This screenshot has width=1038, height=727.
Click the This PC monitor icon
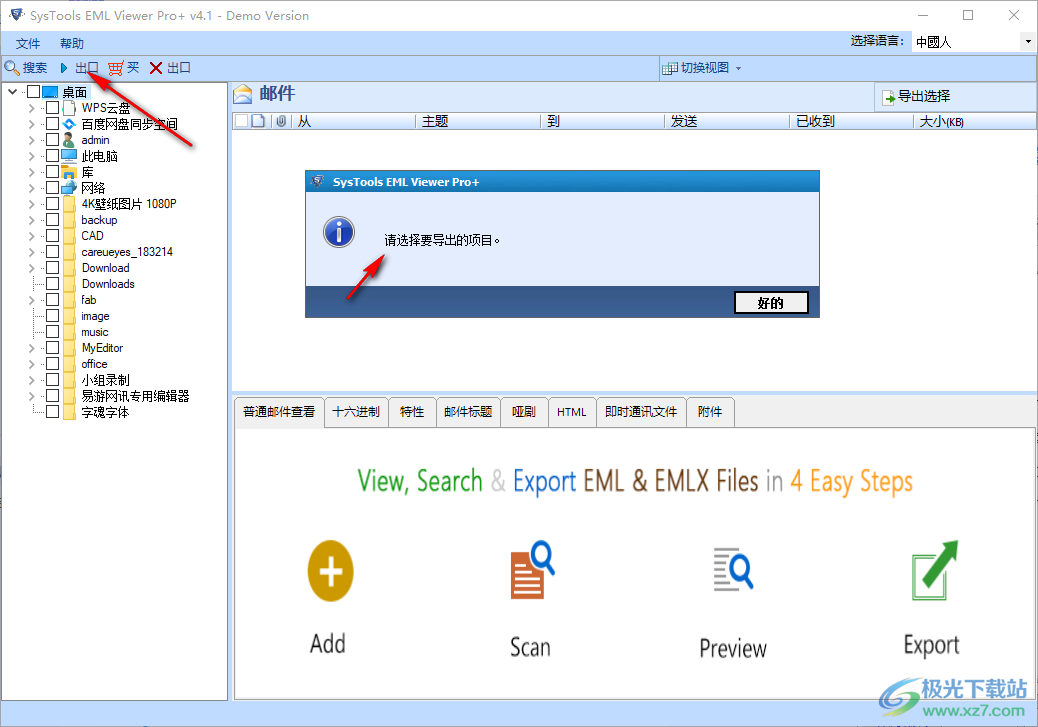69,156
